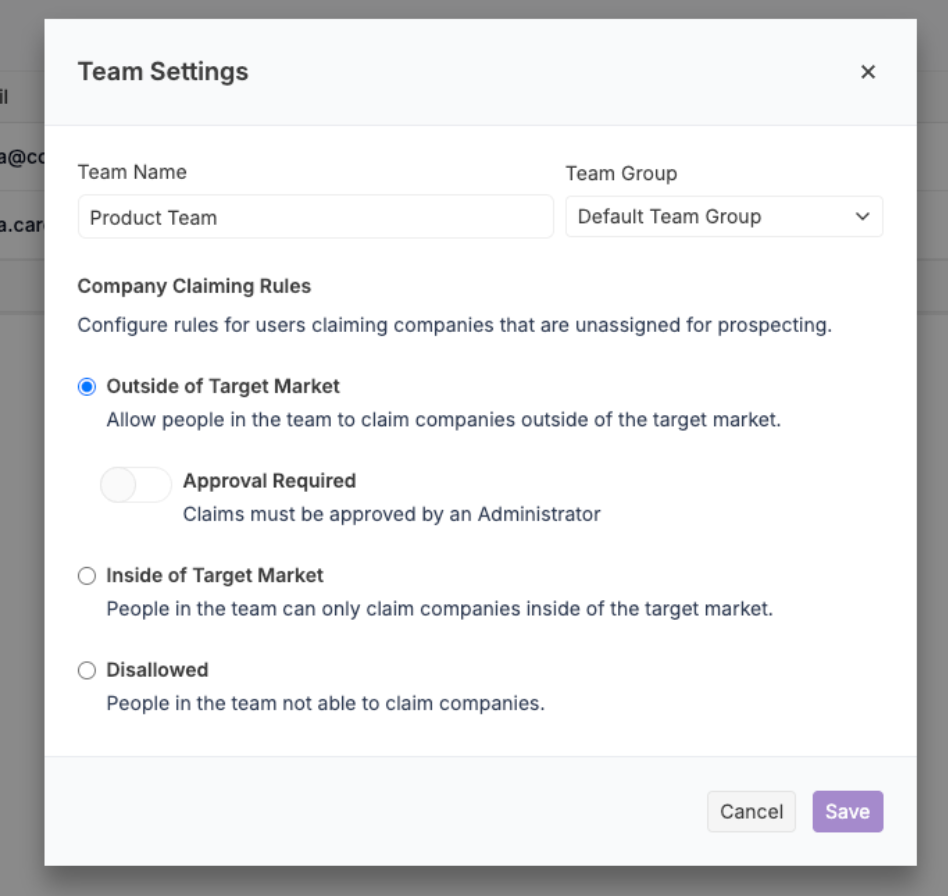The image size is (948, 896).
Task: Select the Outside of Target Market radio
Action: click(x=87, y=387)
